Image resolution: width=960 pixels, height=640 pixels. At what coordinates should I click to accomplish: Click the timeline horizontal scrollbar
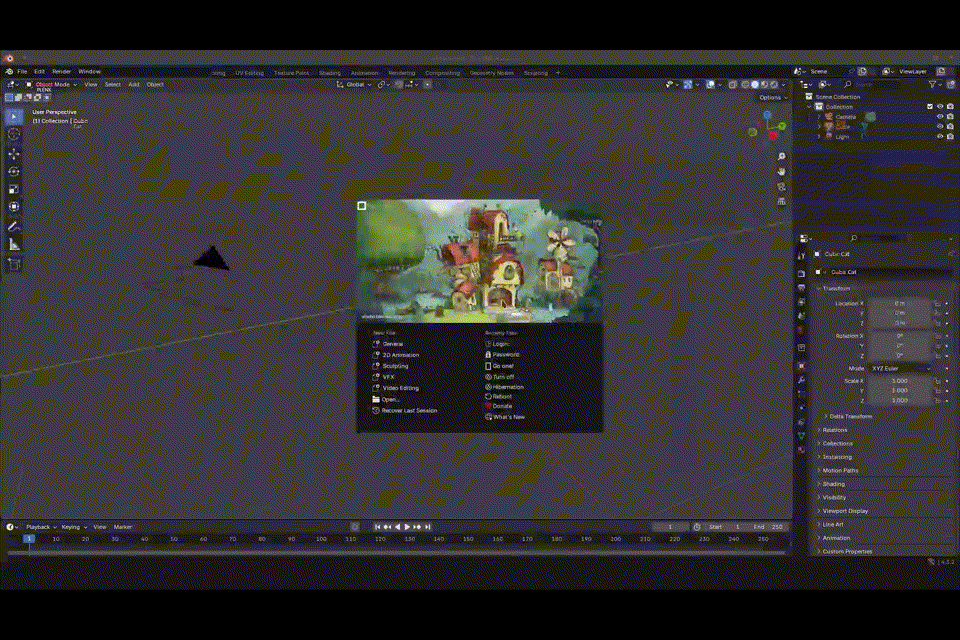396,553
